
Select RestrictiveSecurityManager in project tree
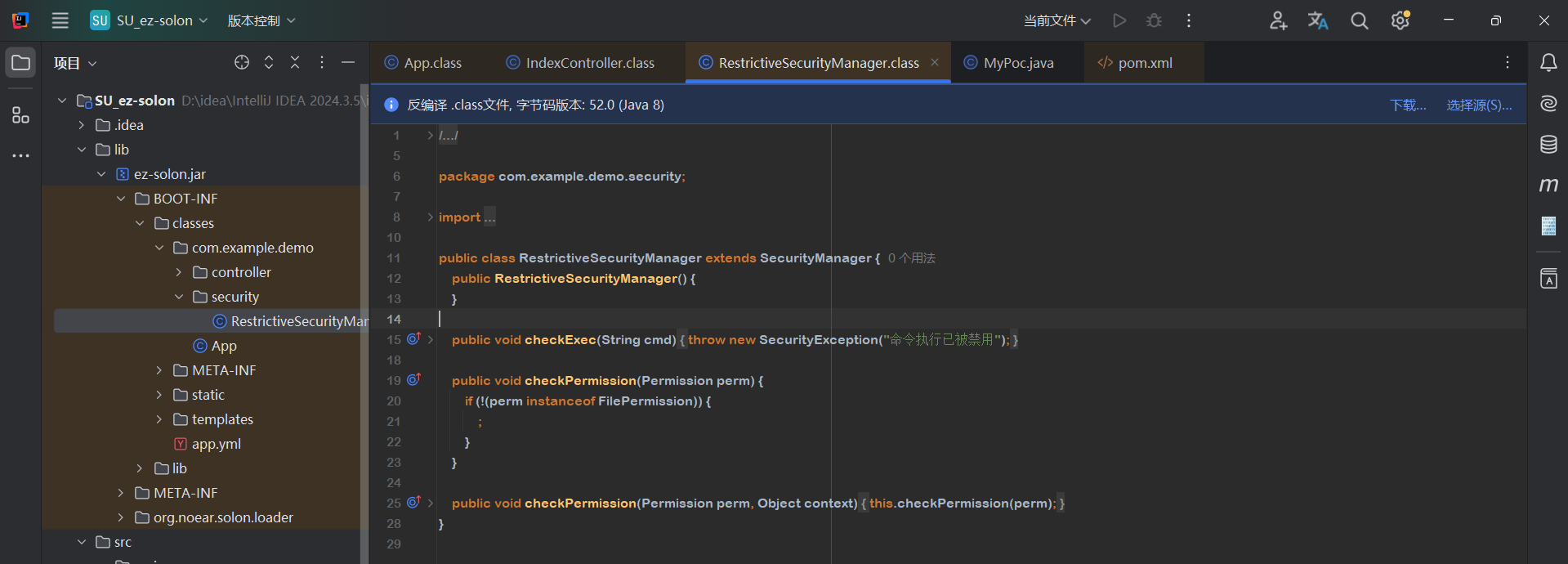[x=290, y=321]
